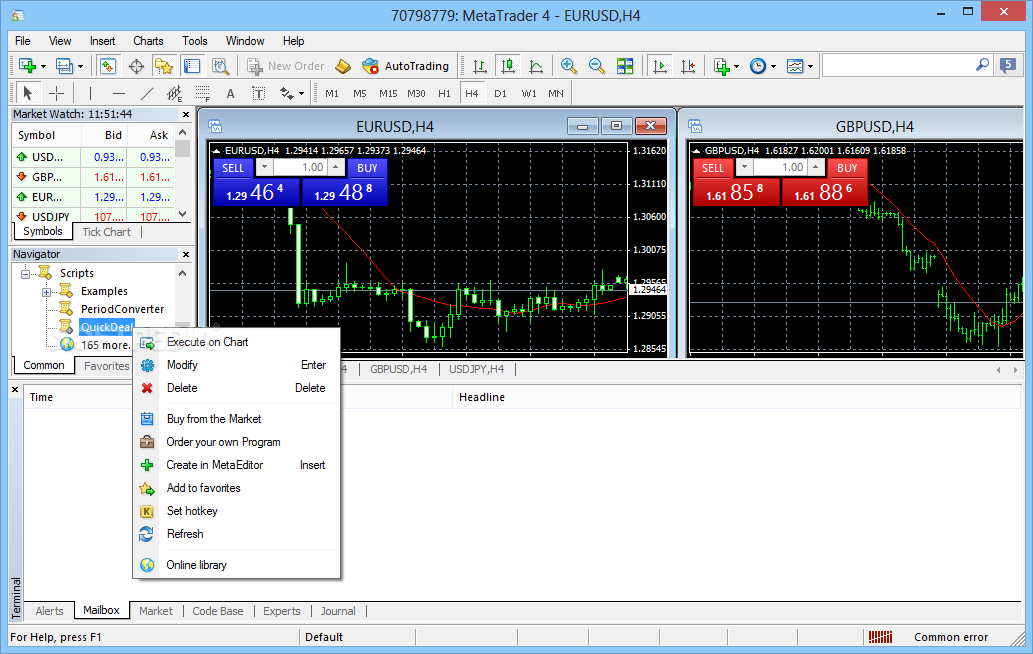The height and width of the screenshot is (654, 1033).
Task: Open the Charts menu
Action: tap(148, 41)
